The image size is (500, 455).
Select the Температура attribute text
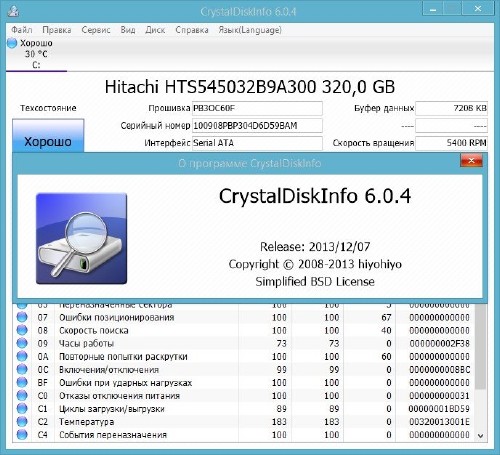click(87, 422)
